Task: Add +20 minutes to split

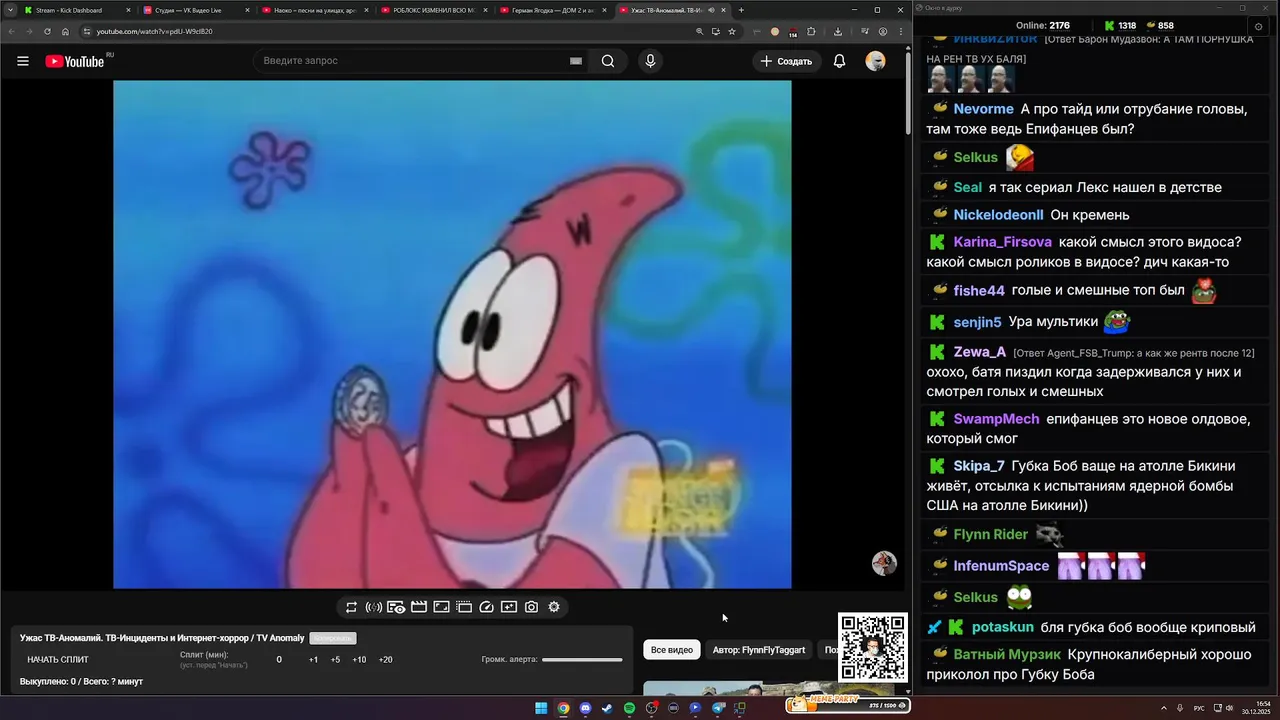Action: pos(385,660)
